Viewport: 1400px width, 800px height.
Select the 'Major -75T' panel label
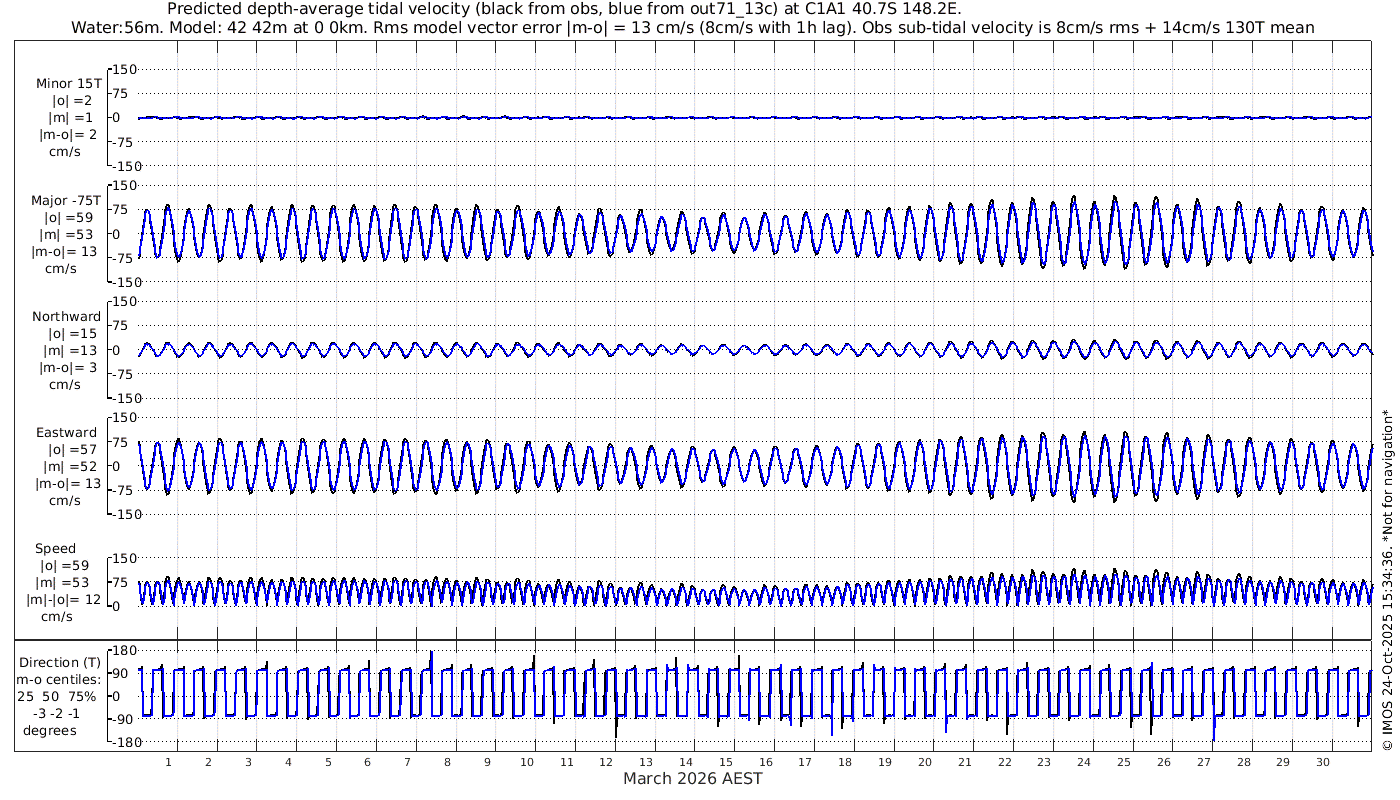[66, 200]
